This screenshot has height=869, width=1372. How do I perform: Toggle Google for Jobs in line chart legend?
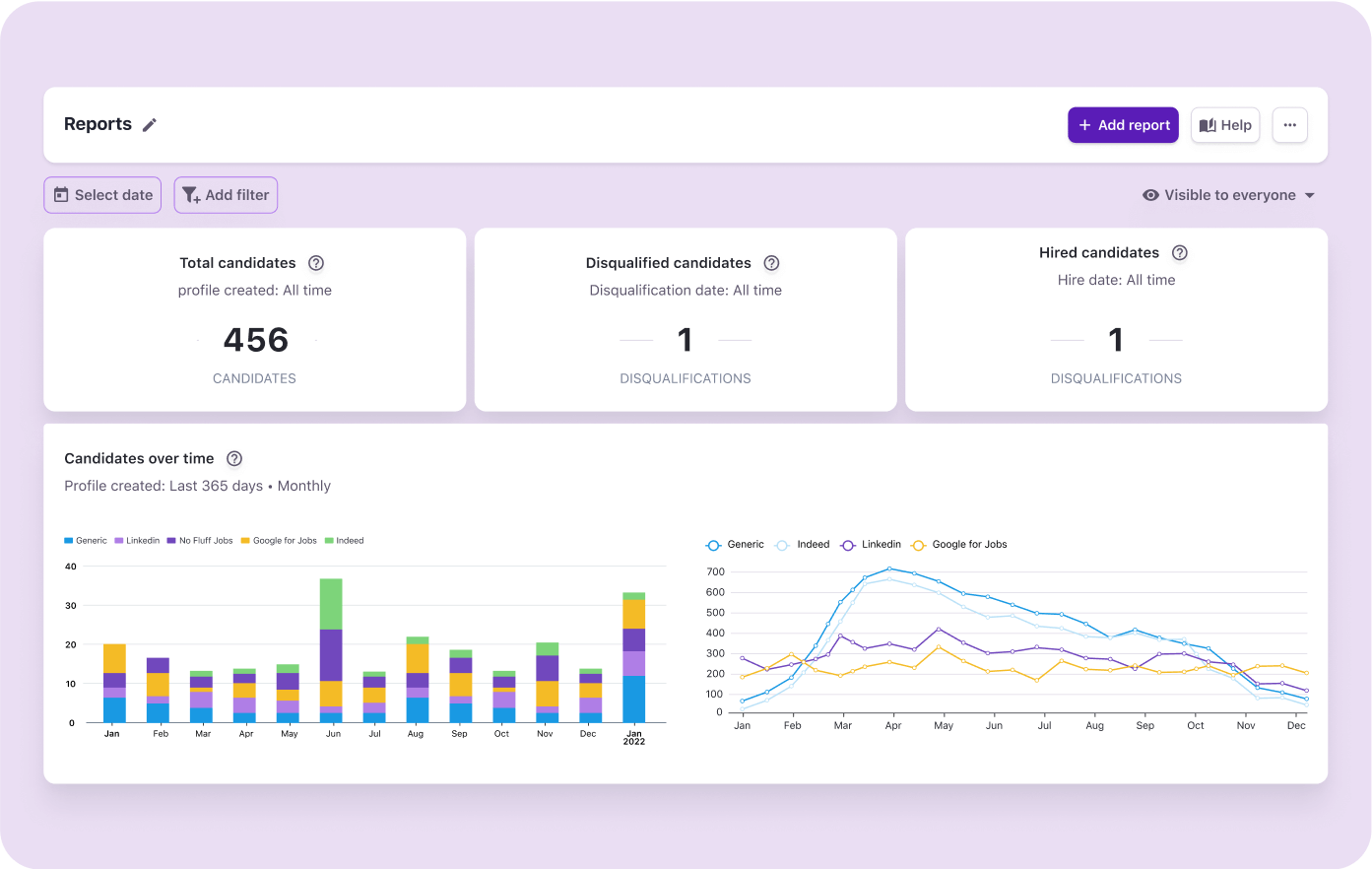(x=959, y=545)
